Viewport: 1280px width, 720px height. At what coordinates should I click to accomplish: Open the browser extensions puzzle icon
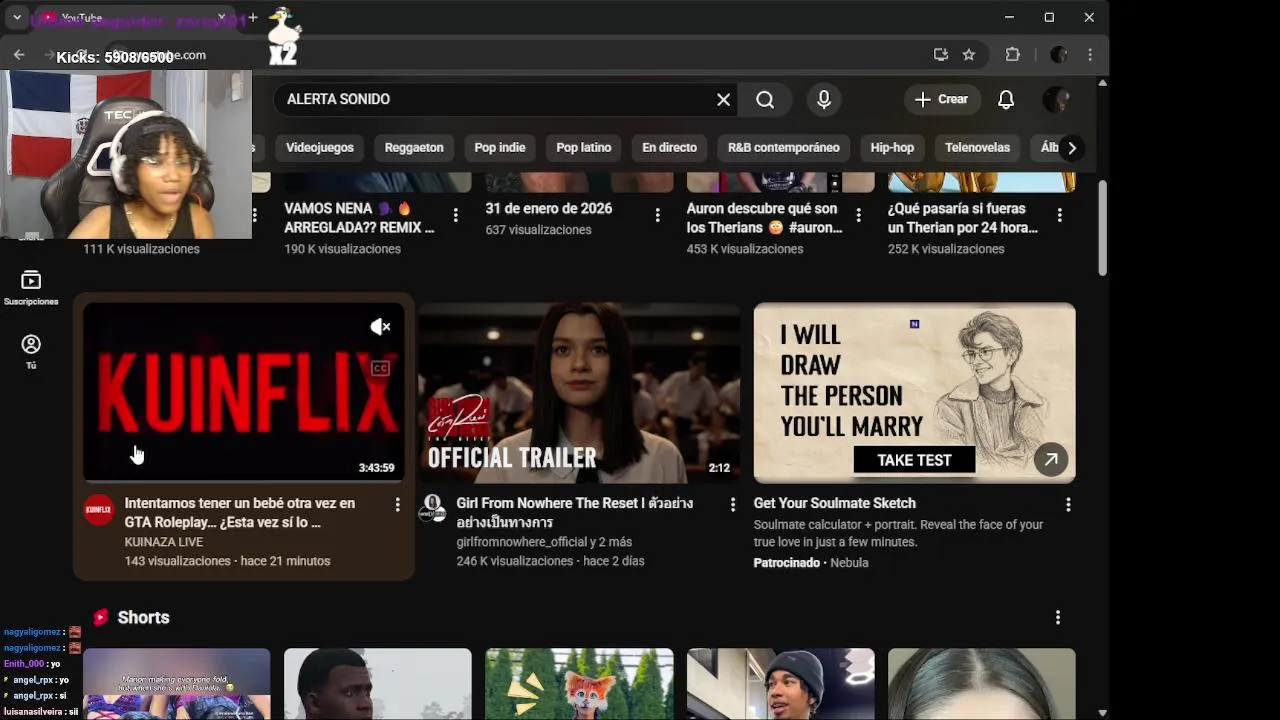click(1012, 55)
